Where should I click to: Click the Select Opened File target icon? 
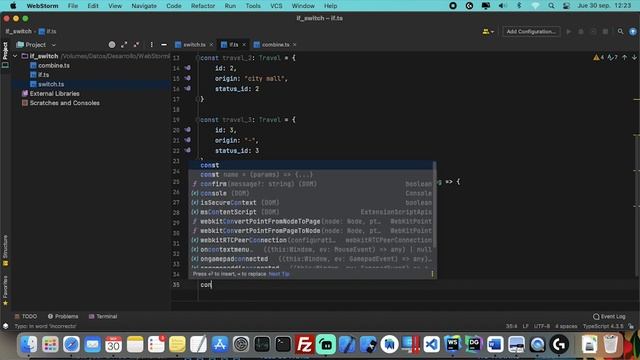[x=112, y=44]
